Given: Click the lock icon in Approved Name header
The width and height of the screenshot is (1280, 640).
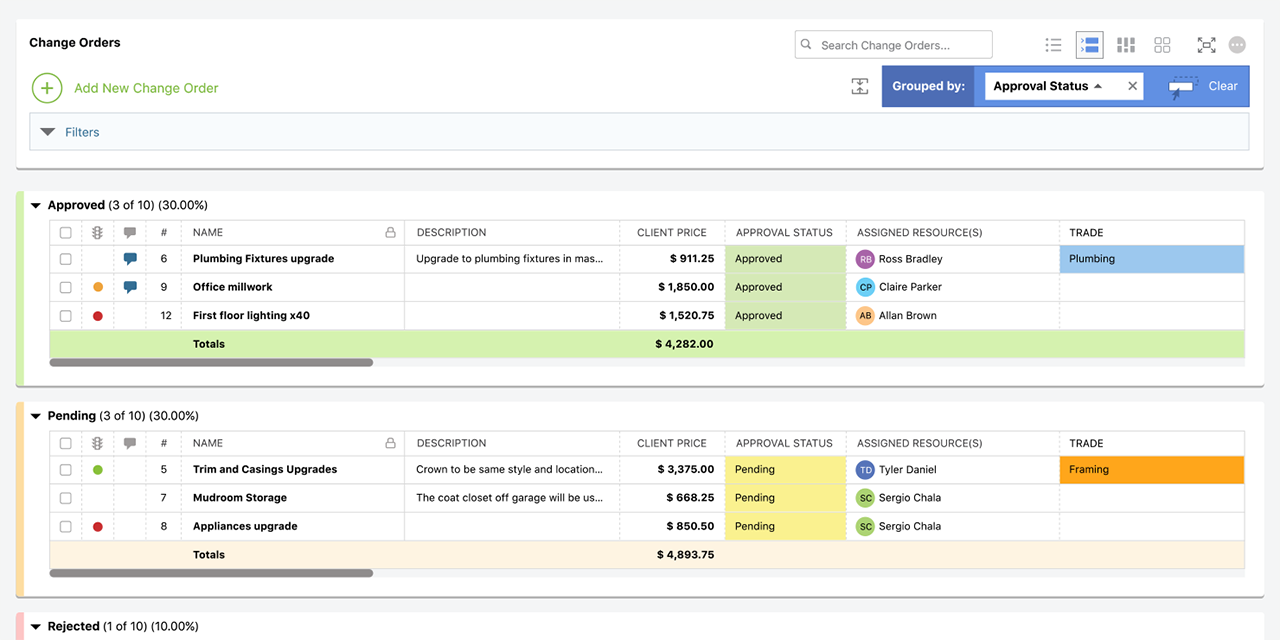Looking at the screenshot, I should 391,233.
